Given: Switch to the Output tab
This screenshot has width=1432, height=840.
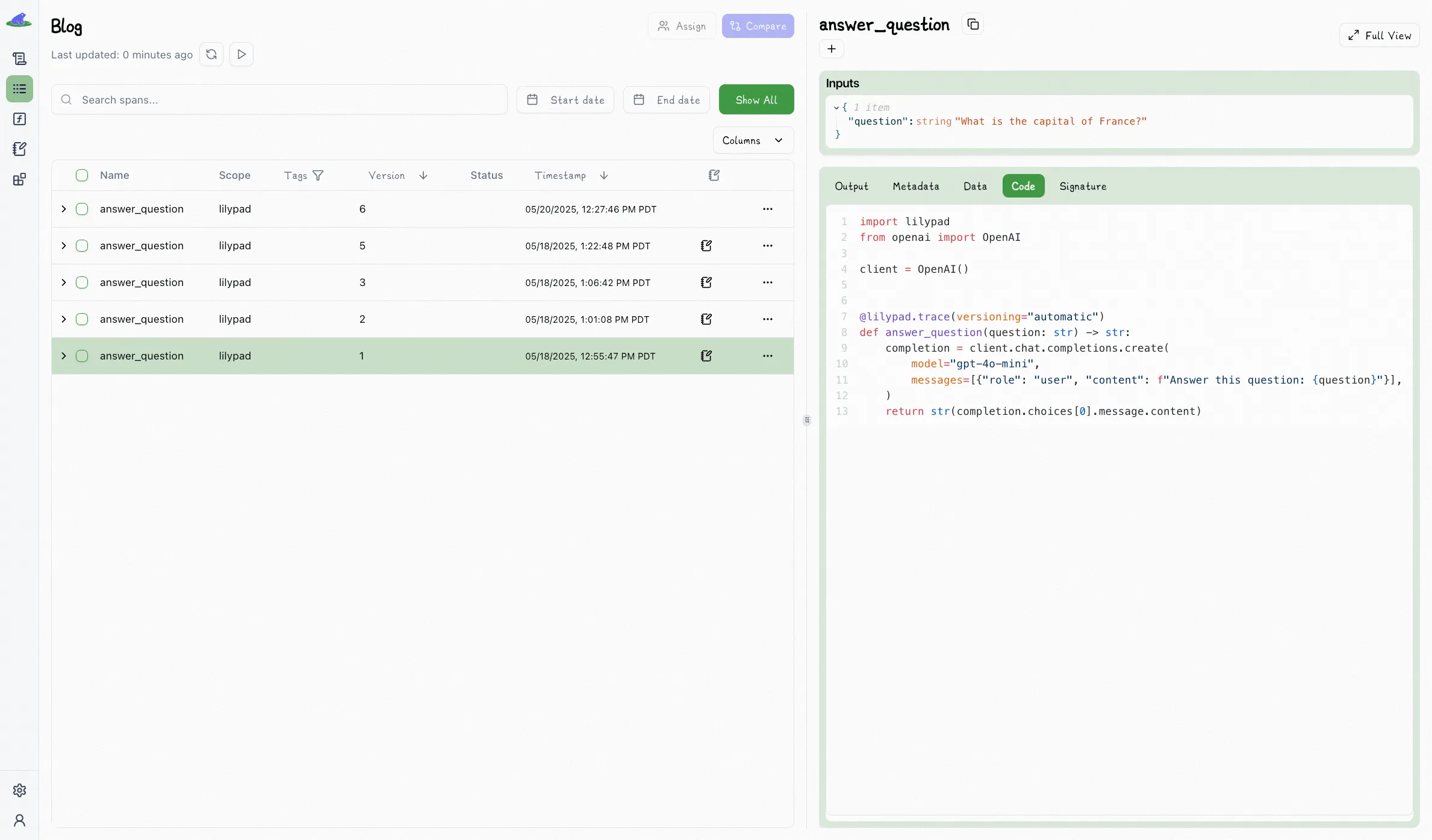Looking at the screenshot, I should click(851, 186).
